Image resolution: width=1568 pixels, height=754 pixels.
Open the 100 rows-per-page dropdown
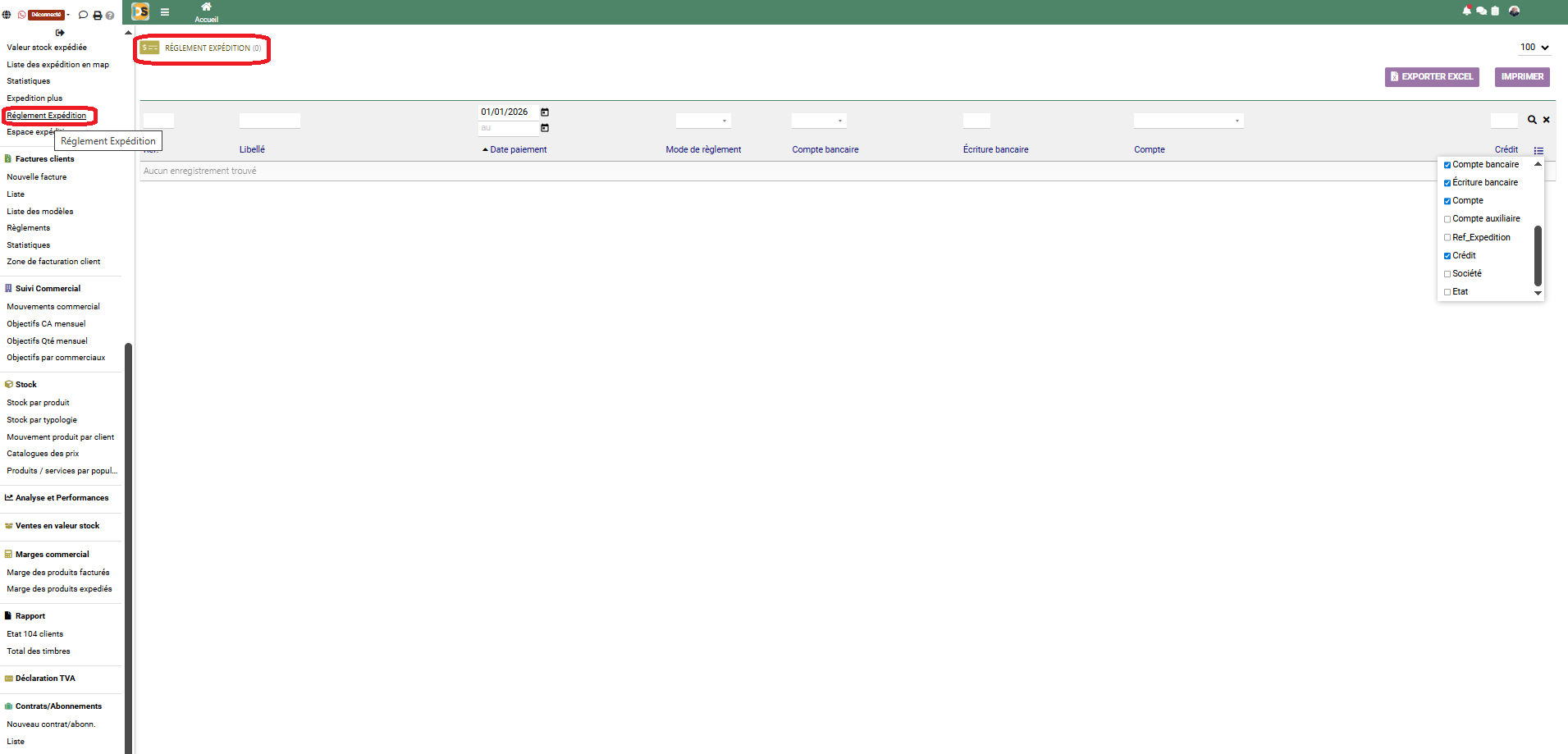pos(1534,48)
